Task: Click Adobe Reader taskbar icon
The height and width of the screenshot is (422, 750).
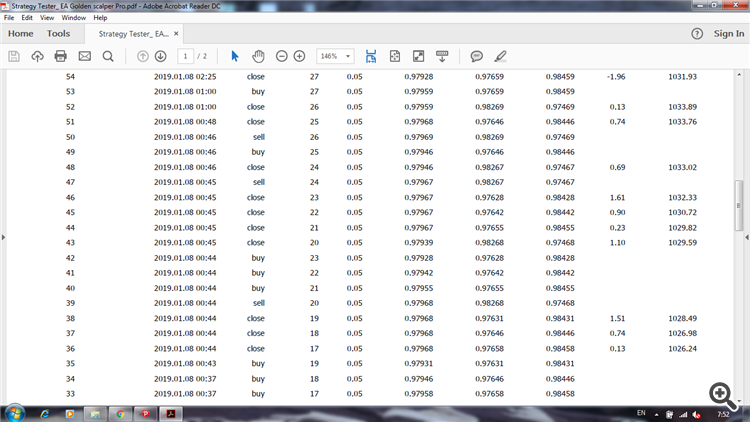Action: click(x=171, y=414)
